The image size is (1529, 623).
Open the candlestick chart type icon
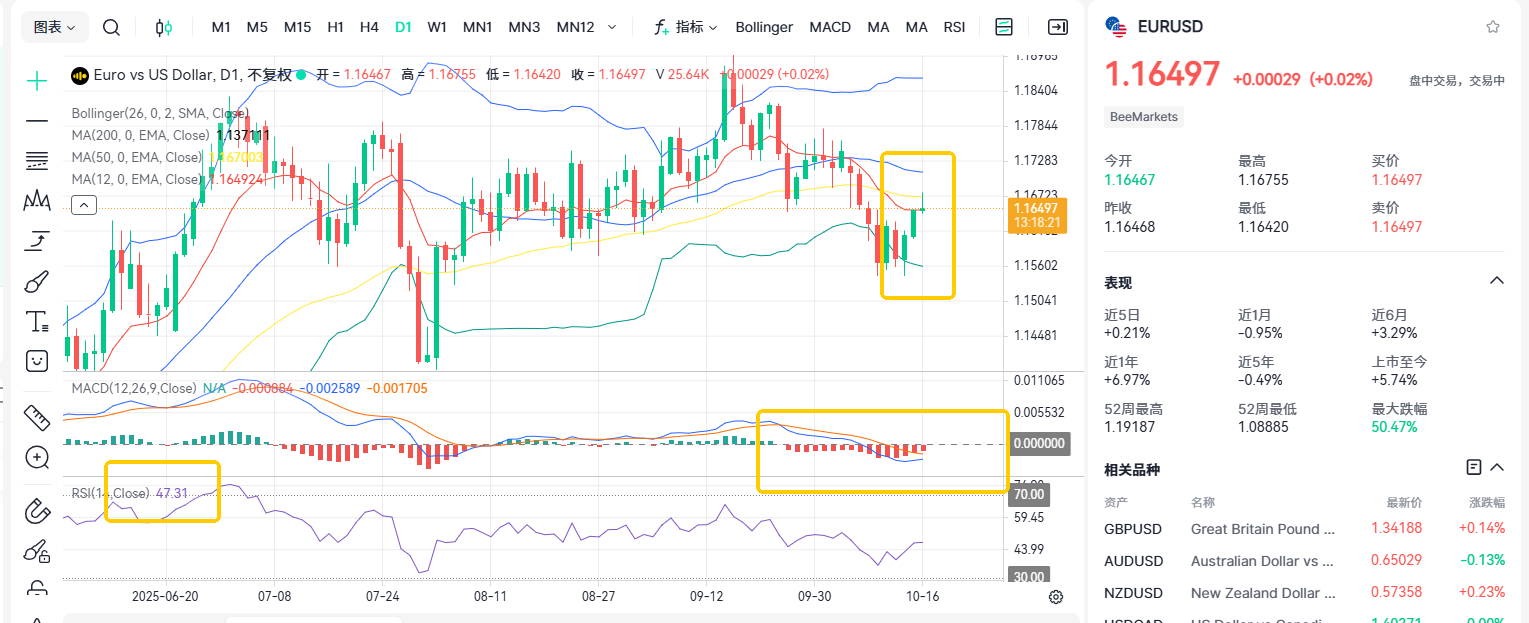pos(165,27)
